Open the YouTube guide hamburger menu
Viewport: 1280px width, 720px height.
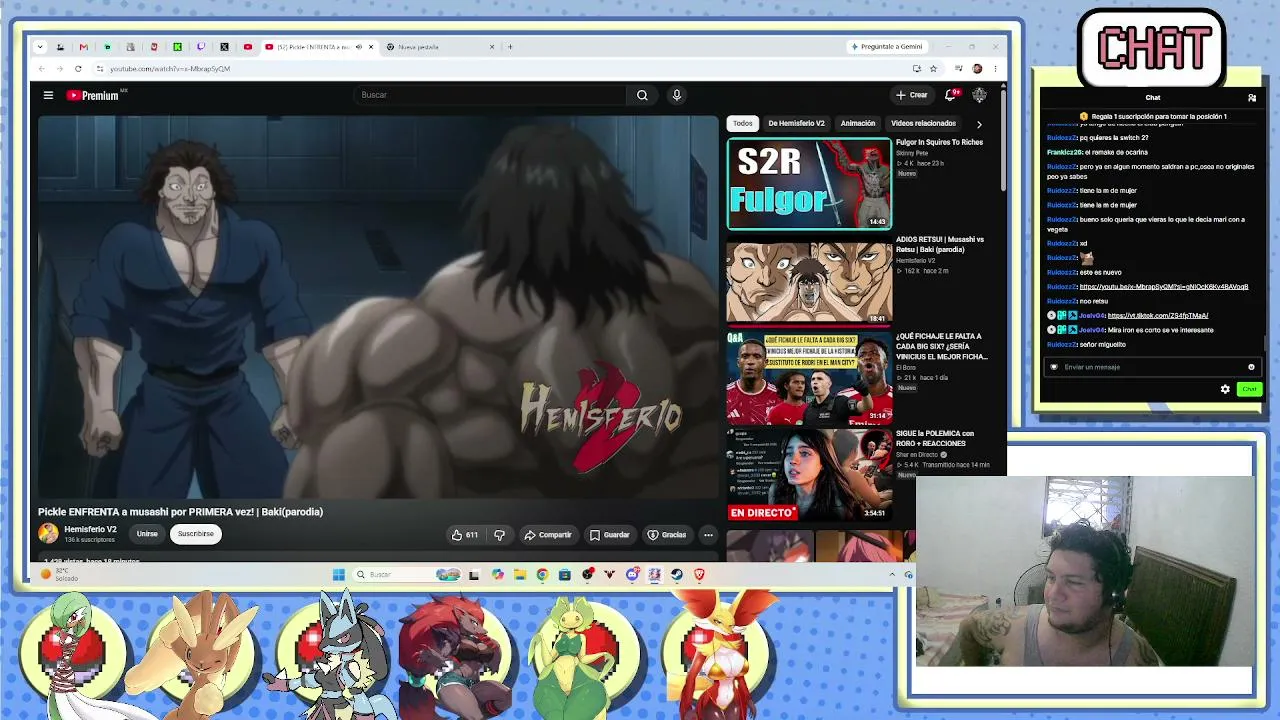[48, 95]
